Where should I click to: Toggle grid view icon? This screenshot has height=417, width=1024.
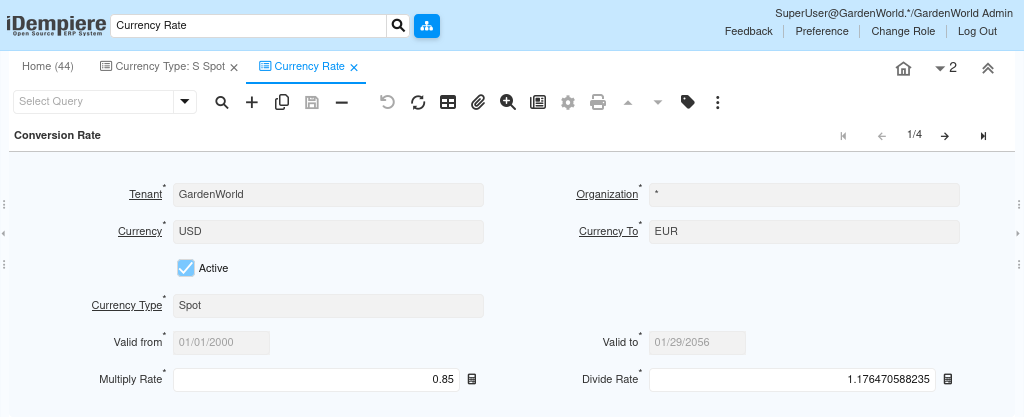tap(448, 102)
